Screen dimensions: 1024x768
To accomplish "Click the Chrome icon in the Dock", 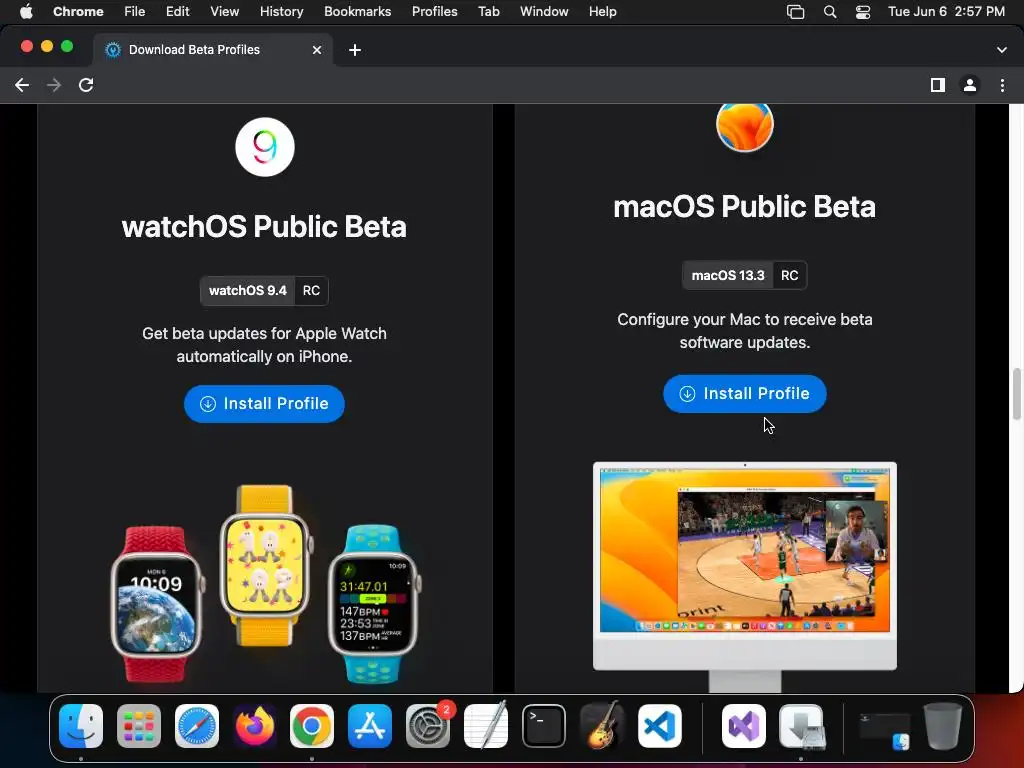I will pyautogui.click(x=312, y=726).
